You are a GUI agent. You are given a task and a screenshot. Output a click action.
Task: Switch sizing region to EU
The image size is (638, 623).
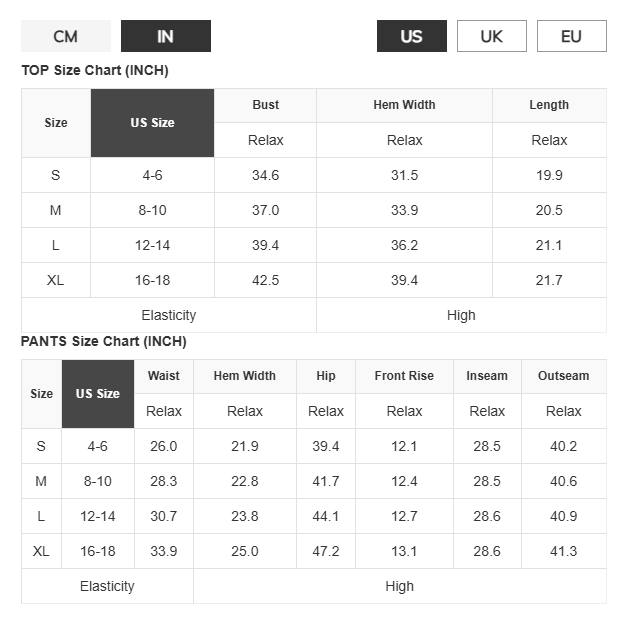tap(571, 36)
